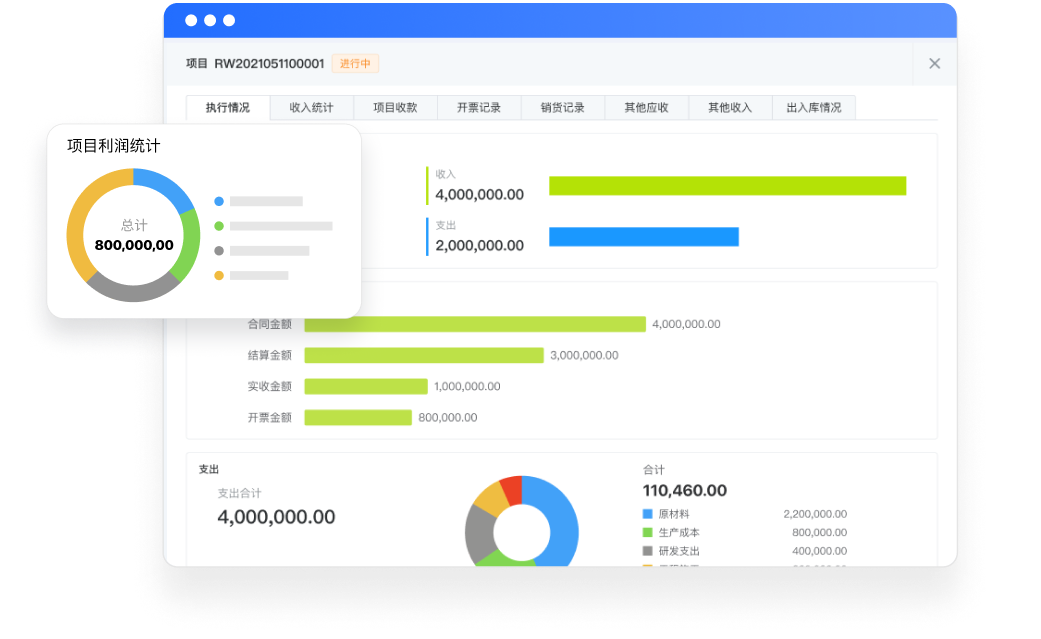This screenshot has height=639, width=1041.
Task: Click the gray 研发支出 legend square
Action: point(647,551)
